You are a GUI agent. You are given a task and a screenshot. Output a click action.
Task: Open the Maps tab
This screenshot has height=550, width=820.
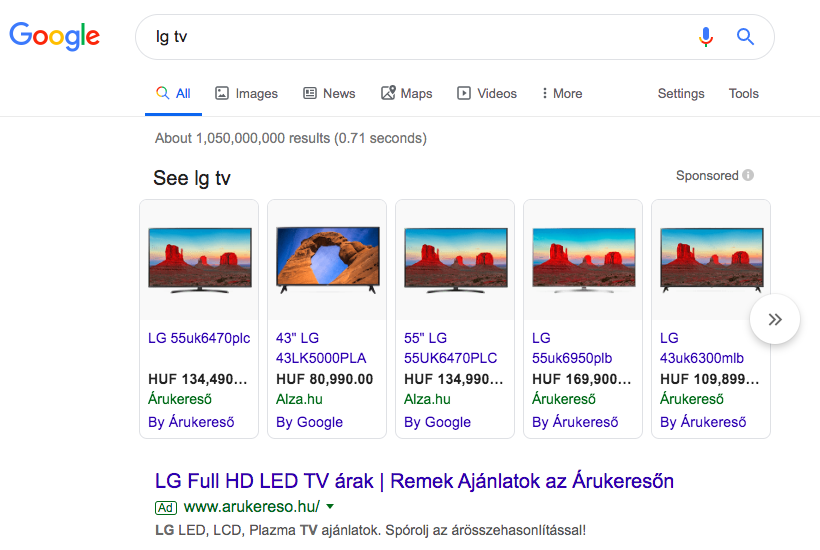[406, 94]
